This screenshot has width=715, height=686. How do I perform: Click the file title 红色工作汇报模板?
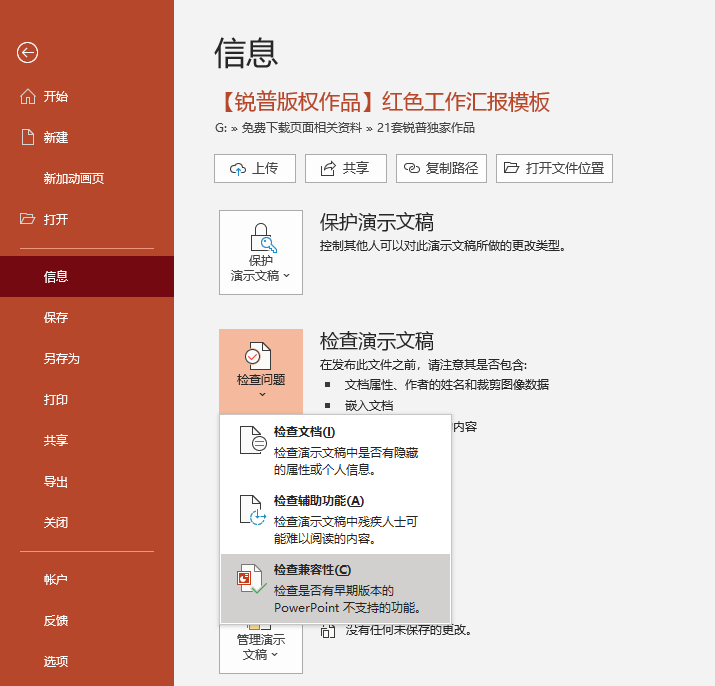pos(466,102)
